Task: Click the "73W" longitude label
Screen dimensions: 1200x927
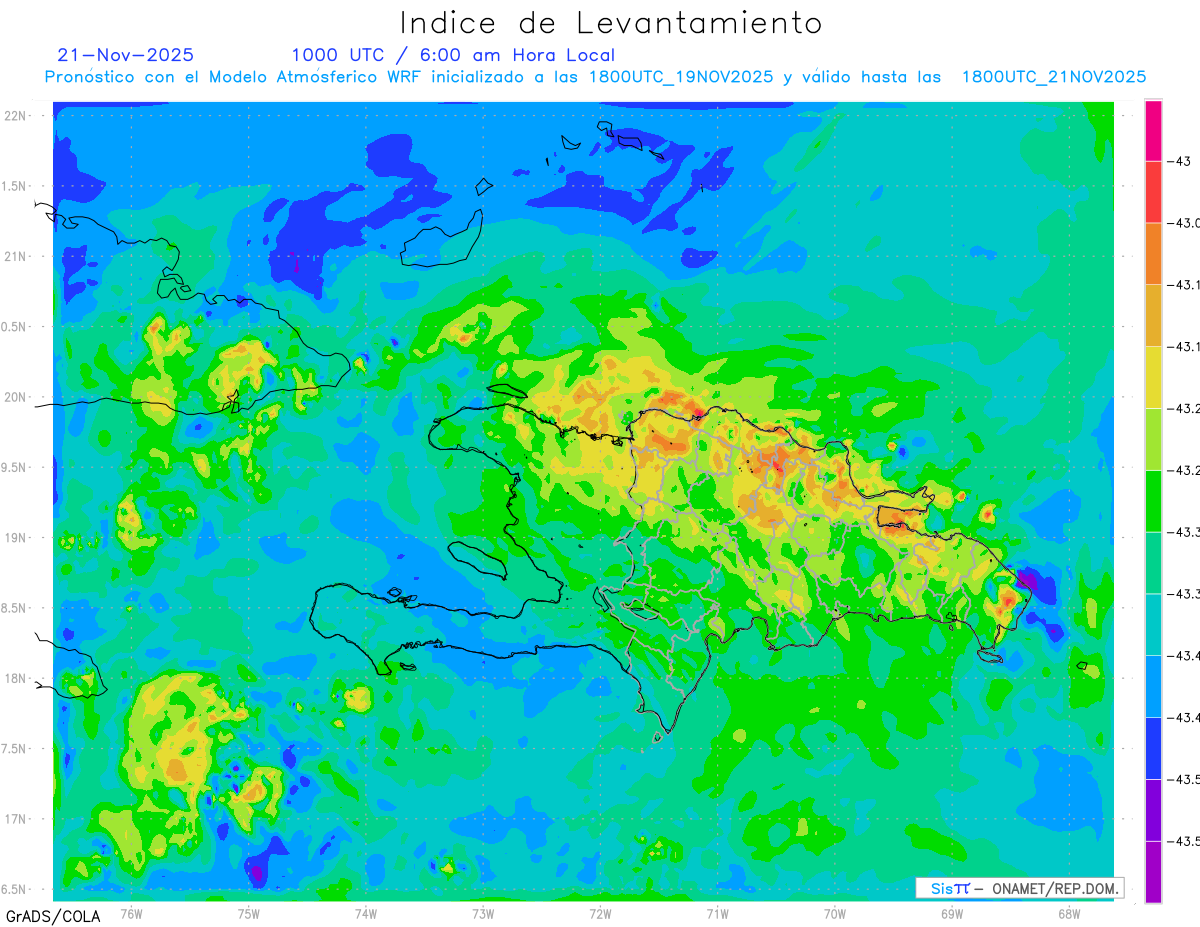Action: point(483,914)
